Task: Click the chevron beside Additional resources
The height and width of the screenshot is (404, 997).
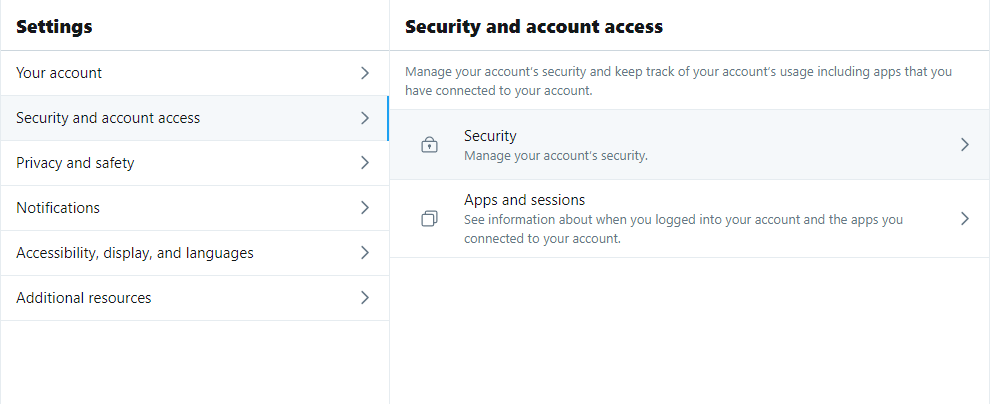Action: (364, 298)
